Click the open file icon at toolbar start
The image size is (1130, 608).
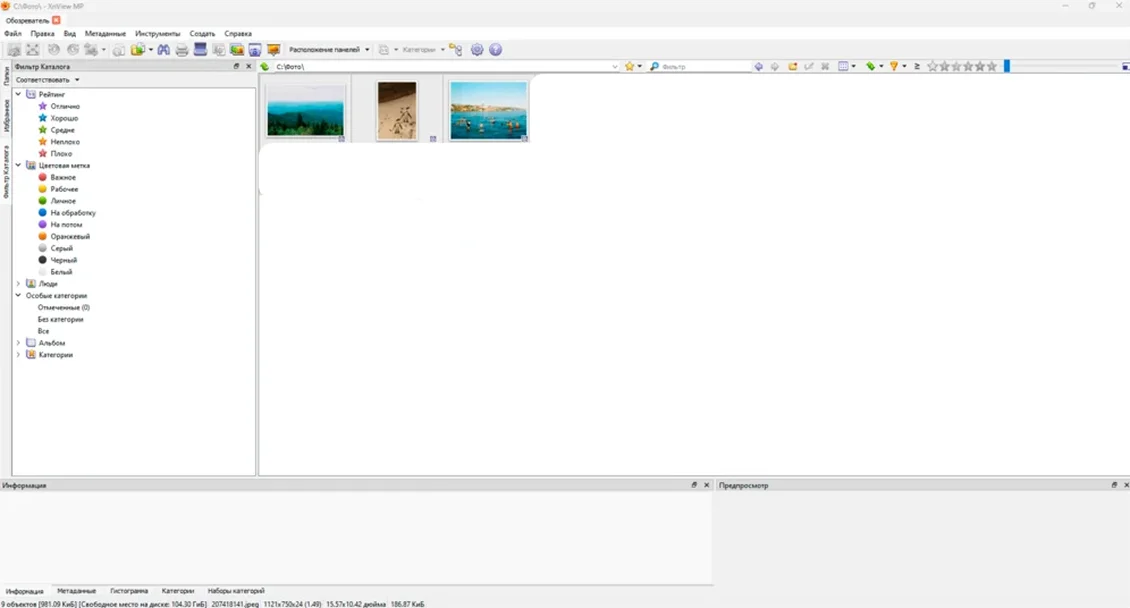14,50
